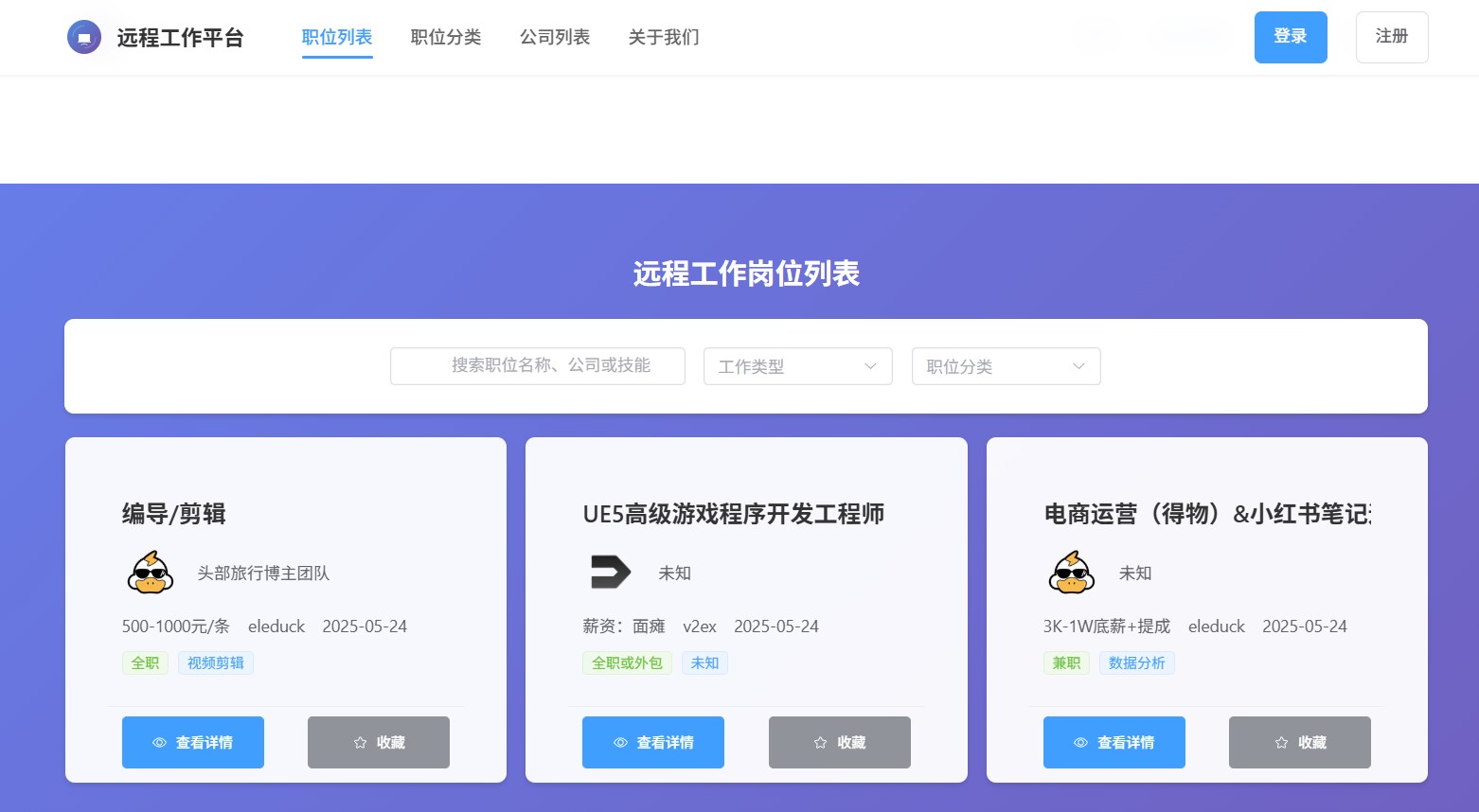
Task: Open the 职位分类 filter dropdown
Action: 1007,366
